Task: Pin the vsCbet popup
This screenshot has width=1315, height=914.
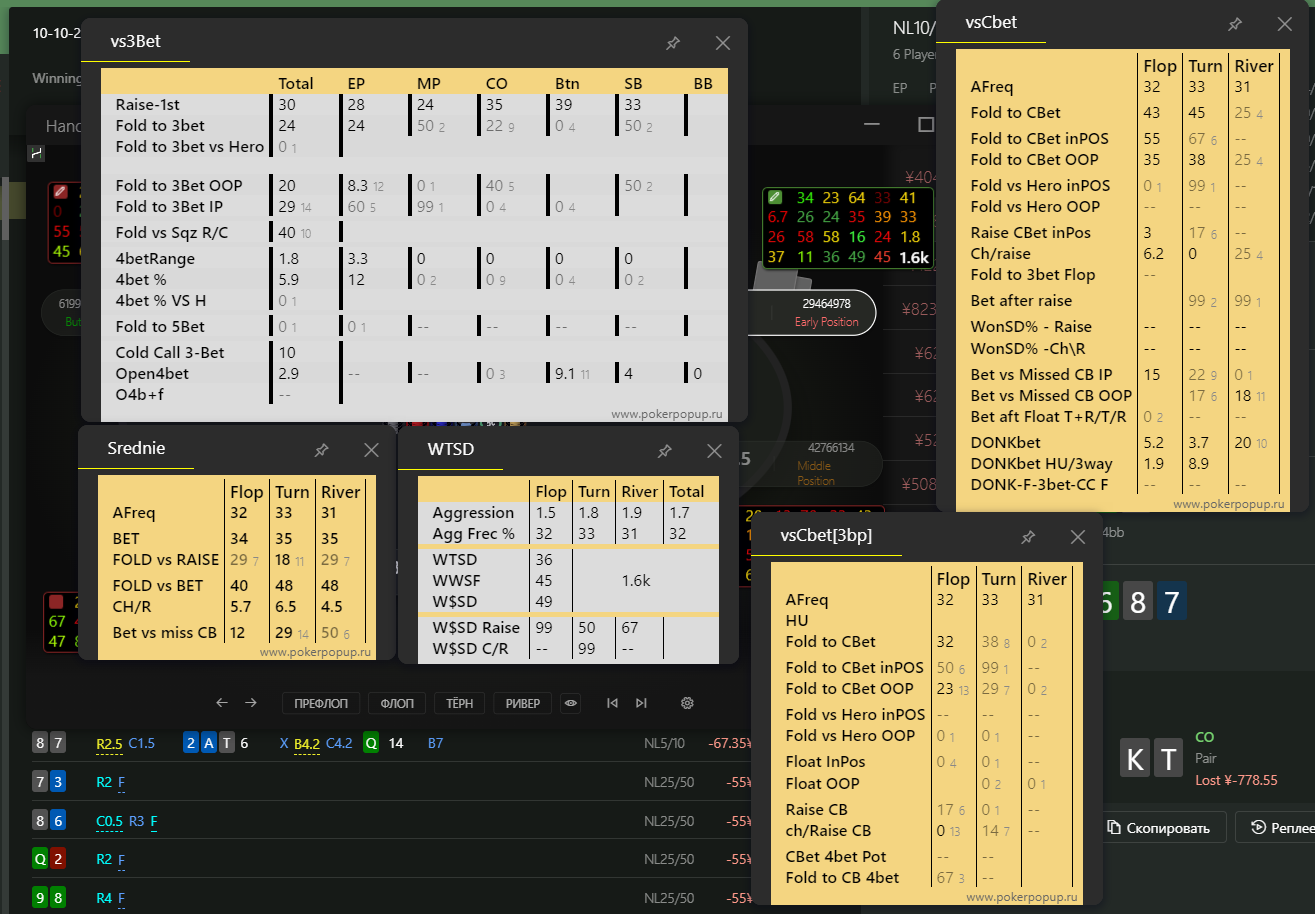Action: [1235, 24]
